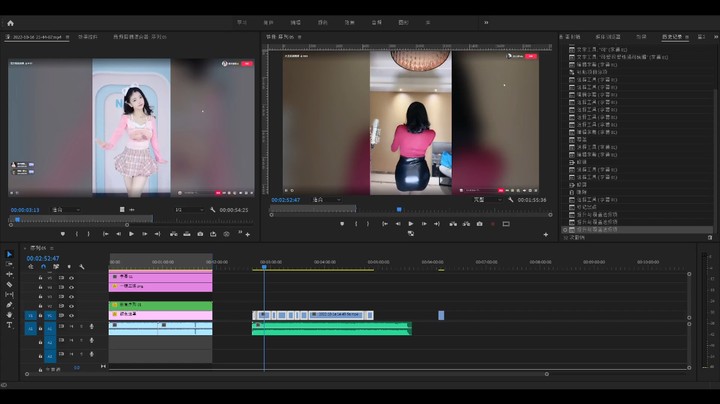Toggle A3 track targeting
Screen dimensions: 720x404
coord(50,356)
